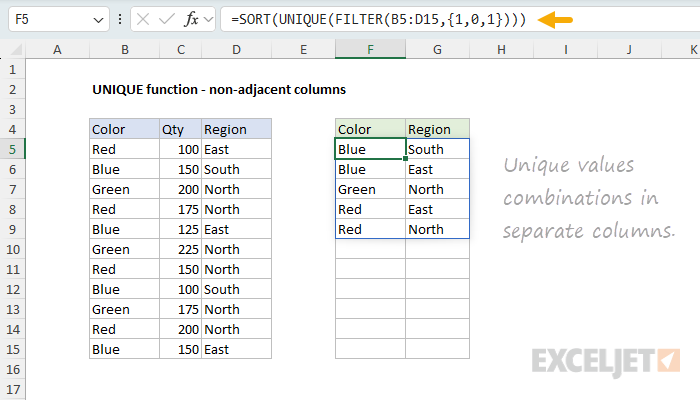Click the 'Region' header in cell G4
This screenshot has height=400, width=700.
[x=438, y=129]
